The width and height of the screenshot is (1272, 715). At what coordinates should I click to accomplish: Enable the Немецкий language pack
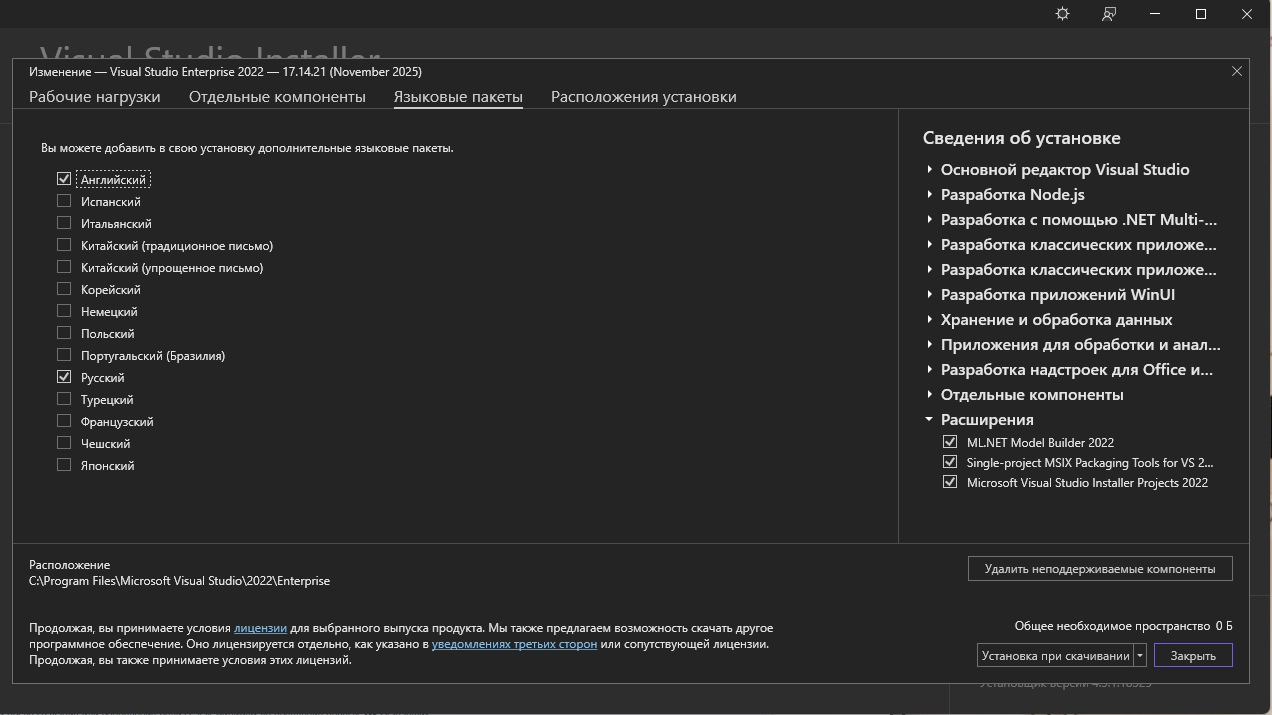click(64, 311)
